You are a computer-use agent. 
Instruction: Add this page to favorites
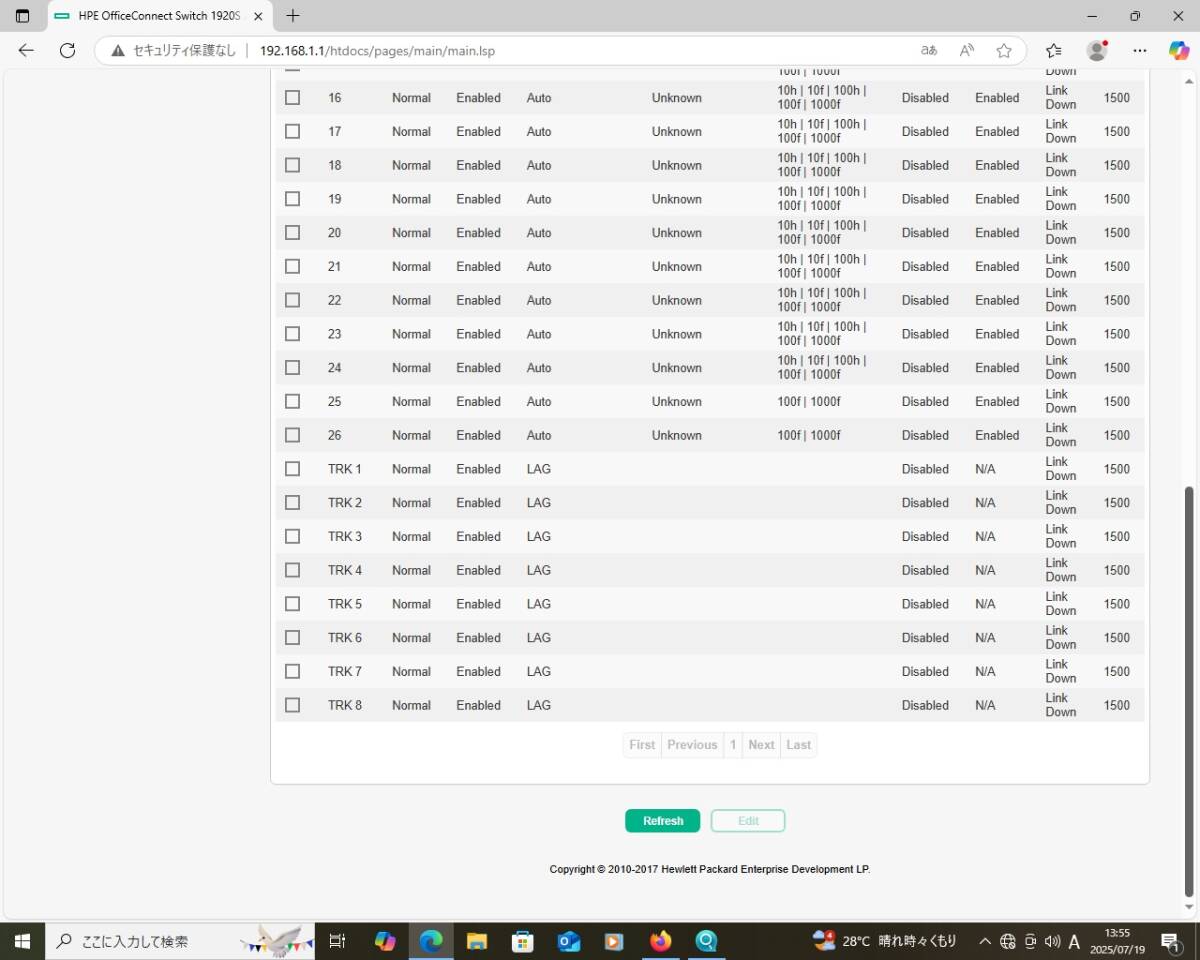coord(1004,50)
